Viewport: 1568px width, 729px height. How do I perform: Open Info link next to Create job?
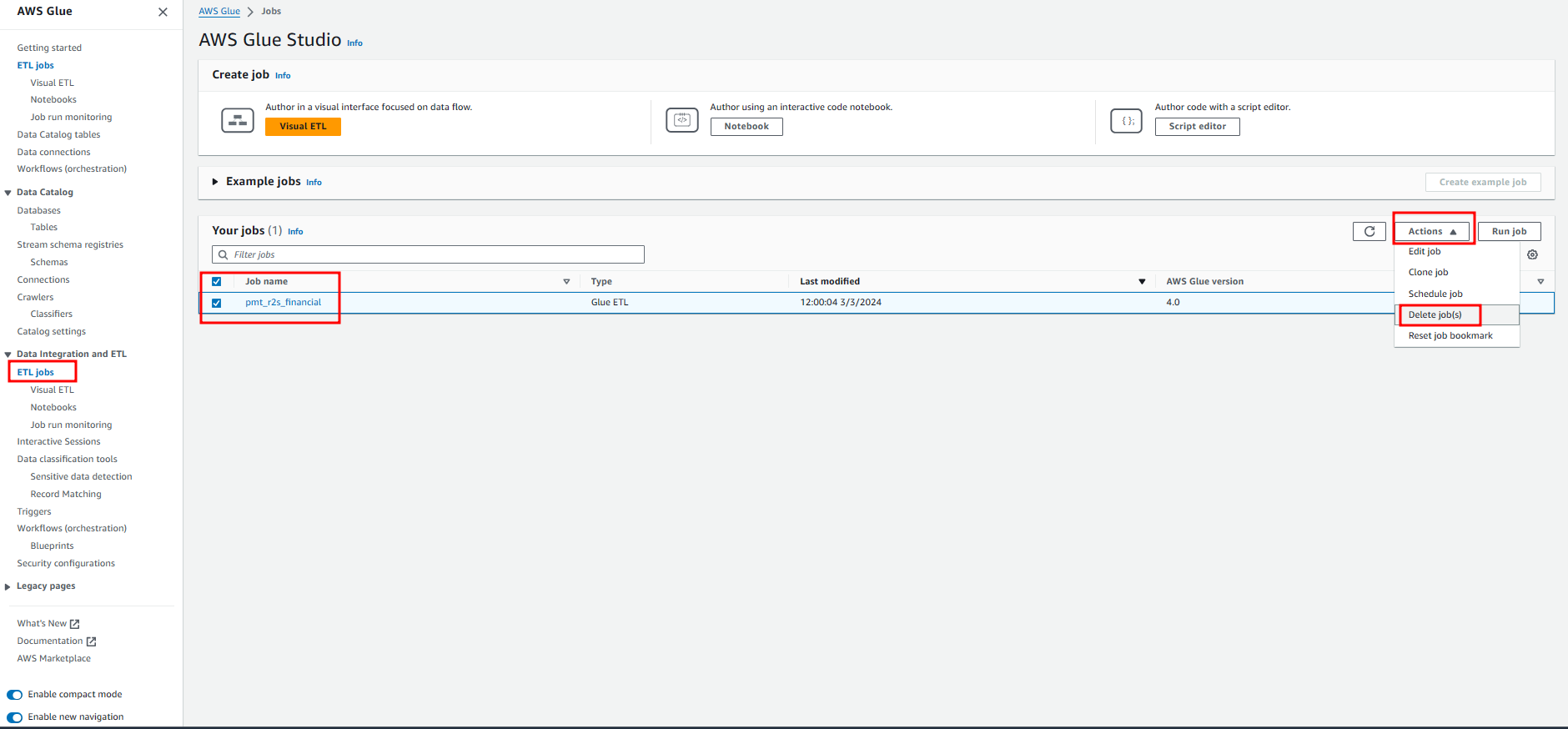coord(283,76)
